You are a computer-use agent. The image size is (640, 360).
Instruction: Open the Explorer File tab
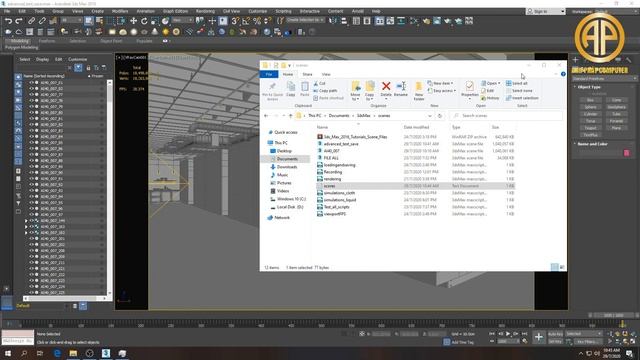(269, 74)
